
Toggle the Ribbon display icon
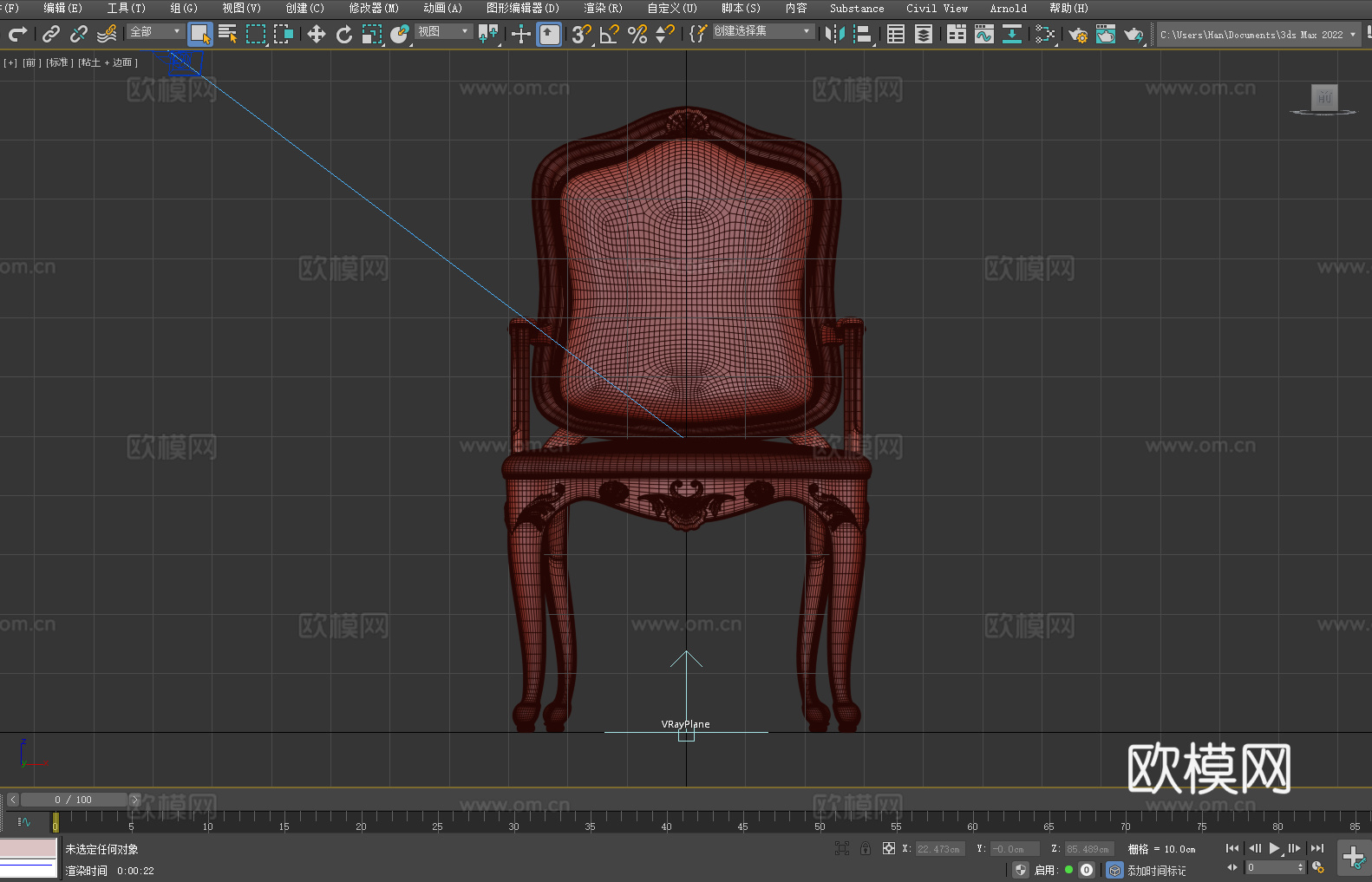tap(957, 34)
